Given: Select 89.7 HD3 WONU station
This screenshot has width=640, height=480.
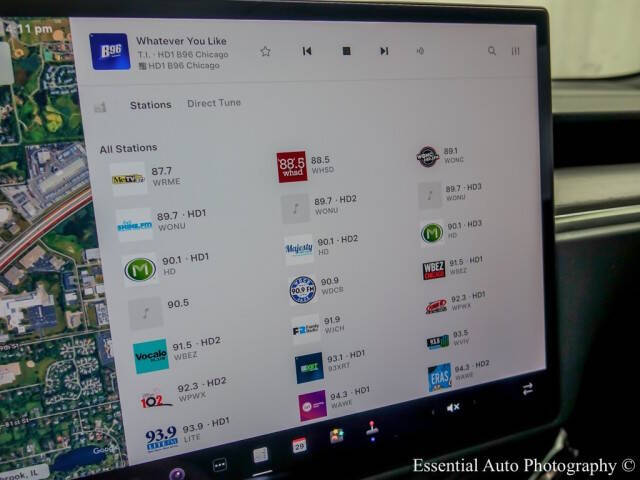Looking at the screenshot, I should (450, 193).
